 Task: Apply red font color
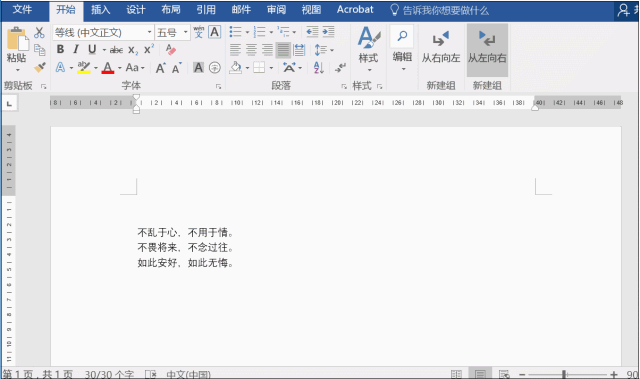coord(108,67)
